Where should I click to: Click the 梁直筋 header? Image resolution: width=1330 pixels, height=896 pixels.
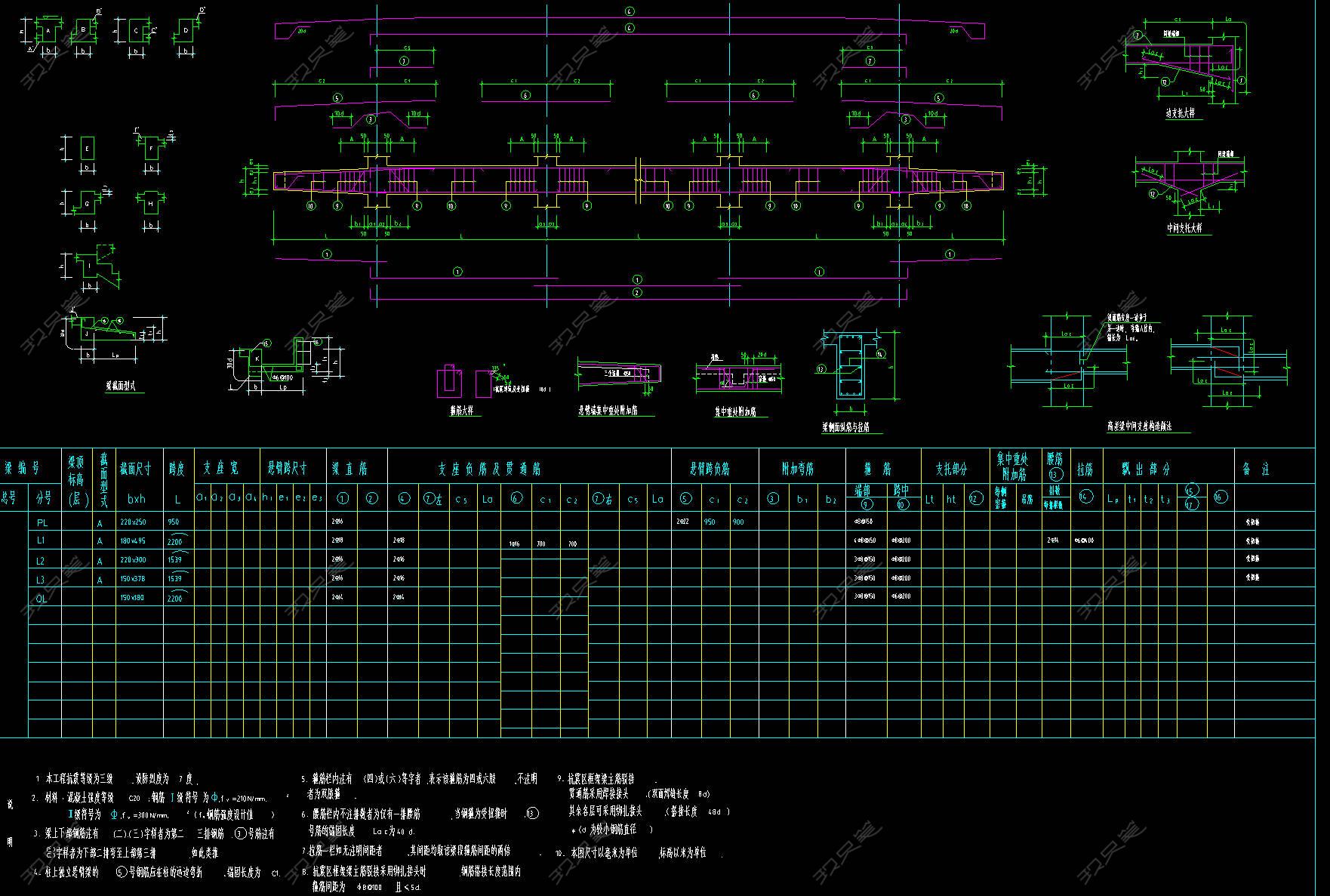tap(350, 469)
